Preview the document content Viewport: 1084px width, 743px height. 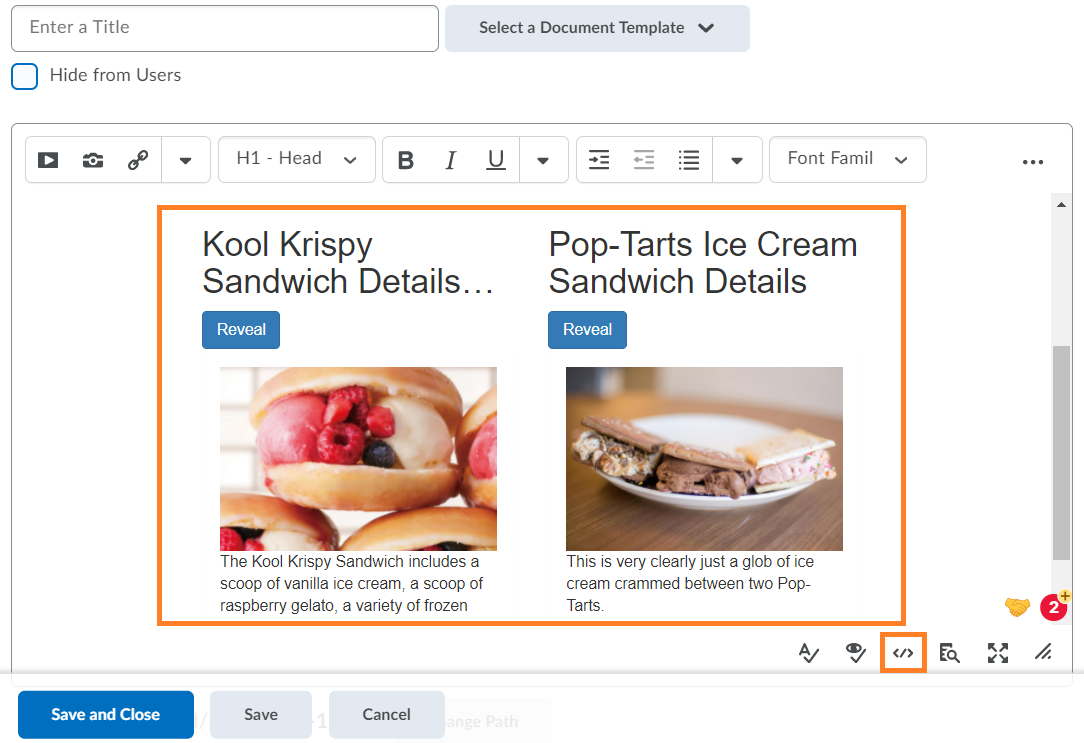coord(855,652)
